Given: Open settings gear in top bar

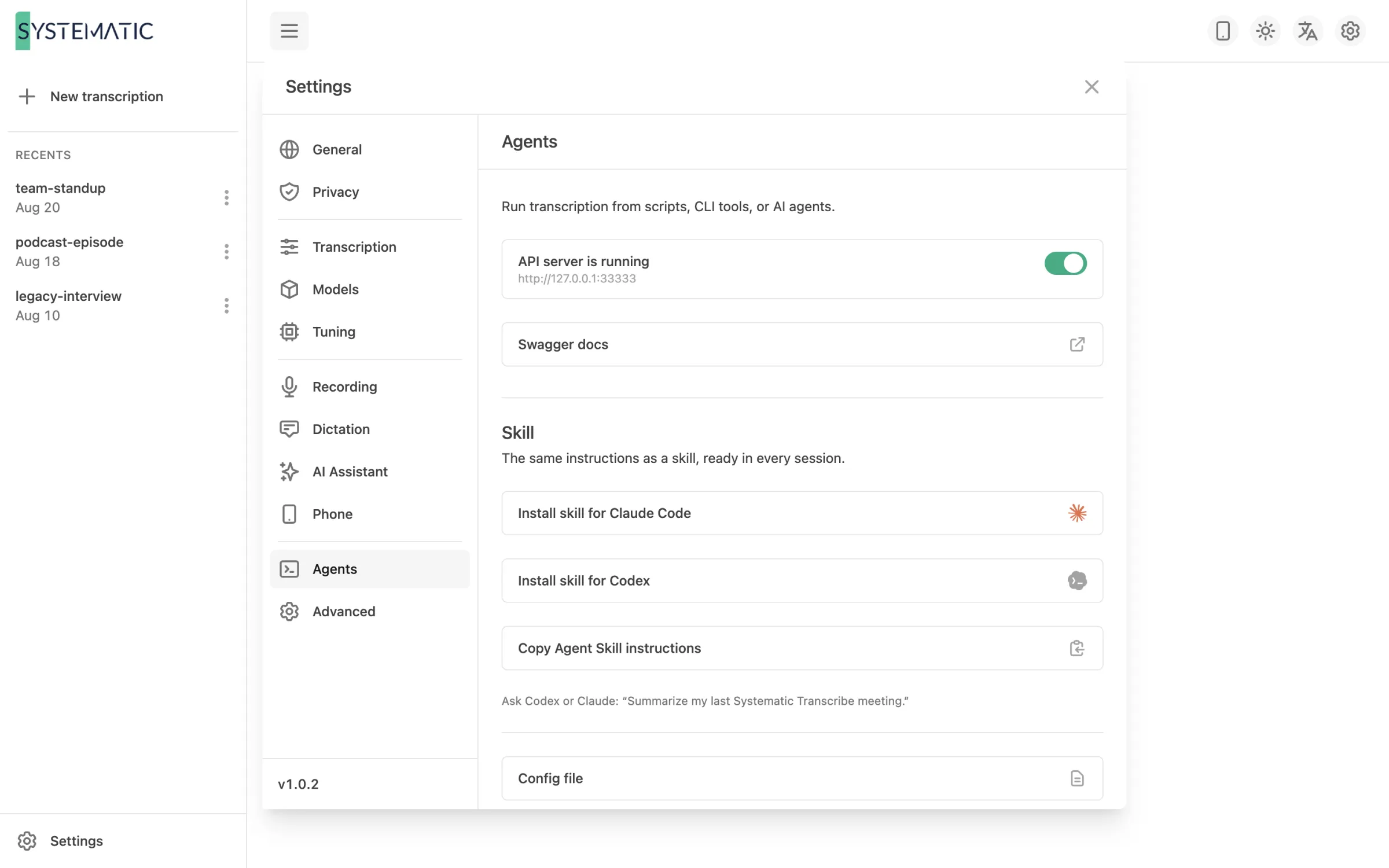Looking at the screenshot, I should [1350, 31].
